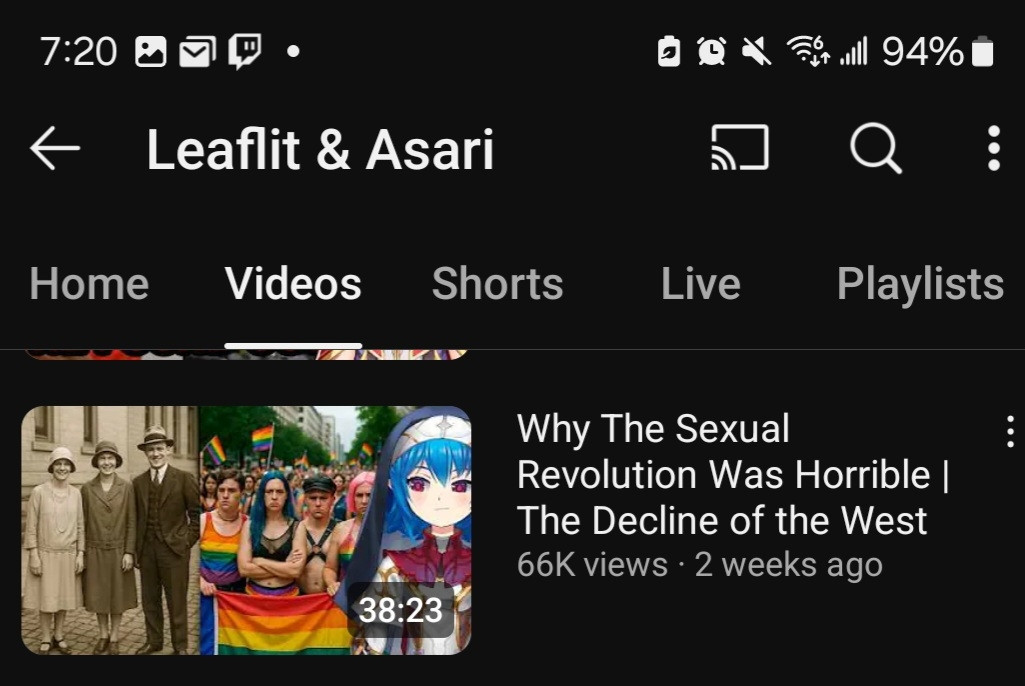Select the Videos tab
Image resolution: width=1025 pixels, height=686 pixels.
pyautogui.click(x=293, y=284)
